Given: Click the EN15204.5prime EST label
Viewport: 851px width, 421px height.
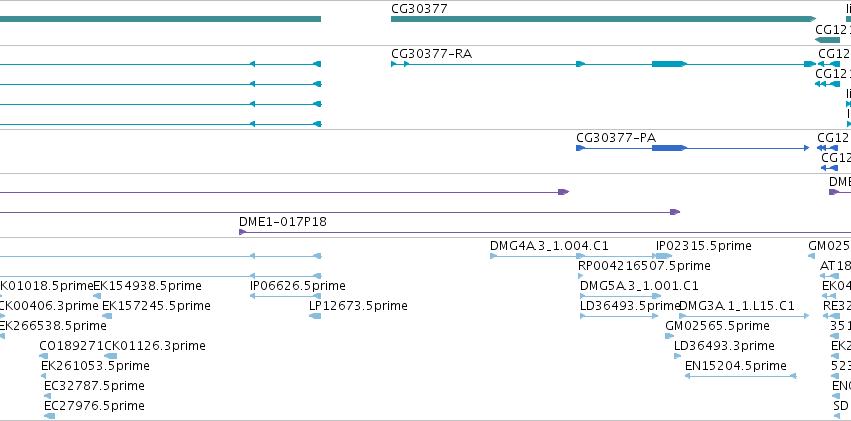Looking at the screenshot, I should point(735,366).
